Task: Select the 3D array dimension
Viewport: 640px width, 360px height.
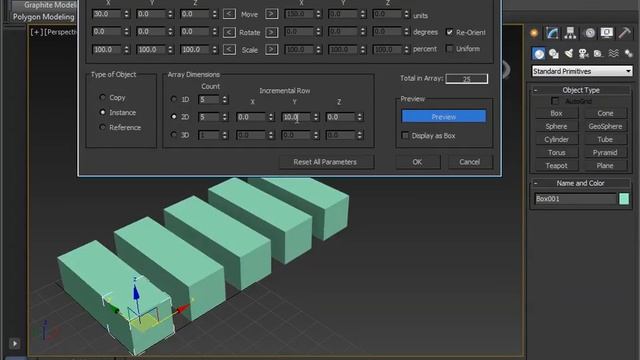Action: 174,134
